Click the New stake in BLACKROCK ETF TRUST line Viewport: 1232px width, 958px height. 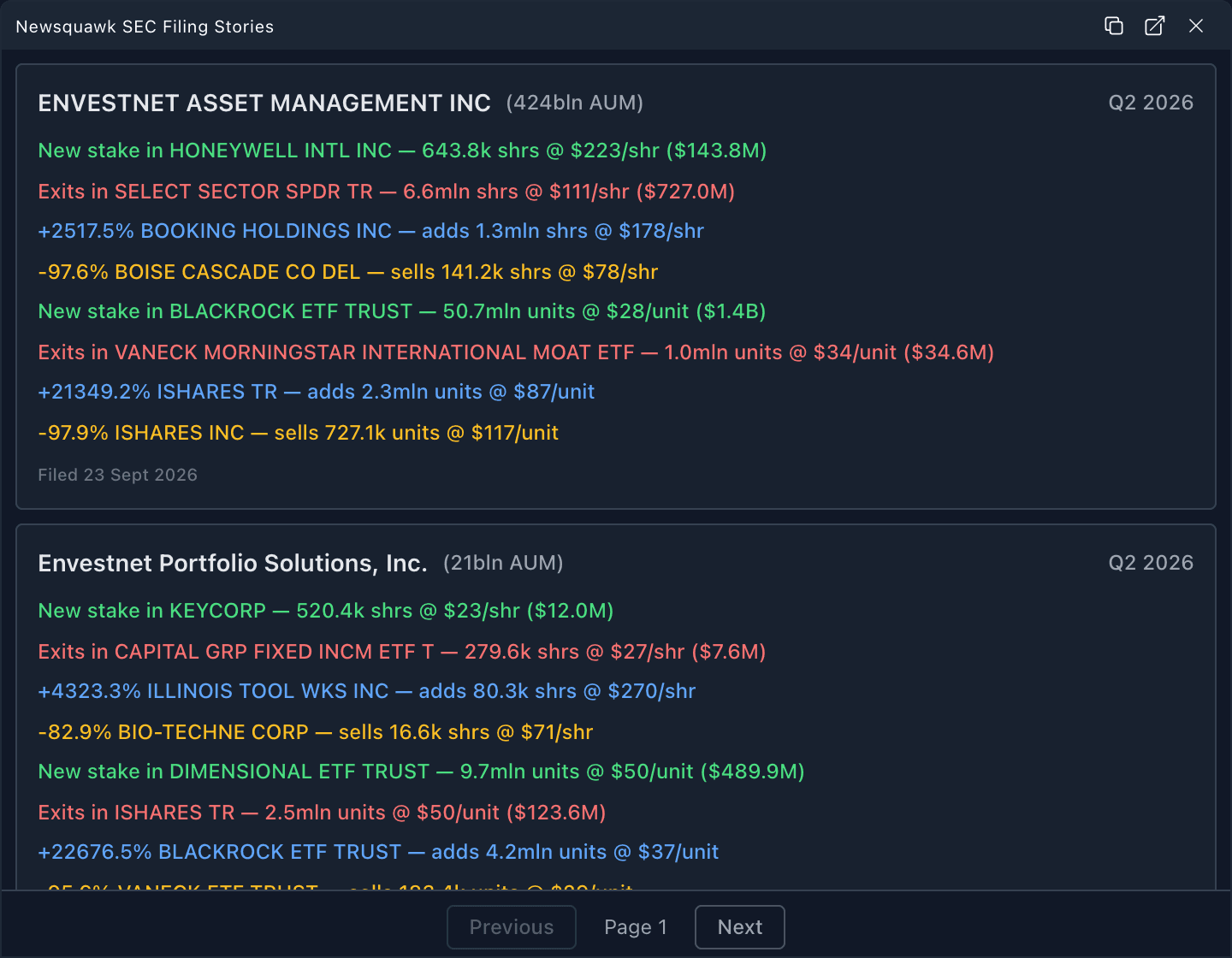coord(402,311)
